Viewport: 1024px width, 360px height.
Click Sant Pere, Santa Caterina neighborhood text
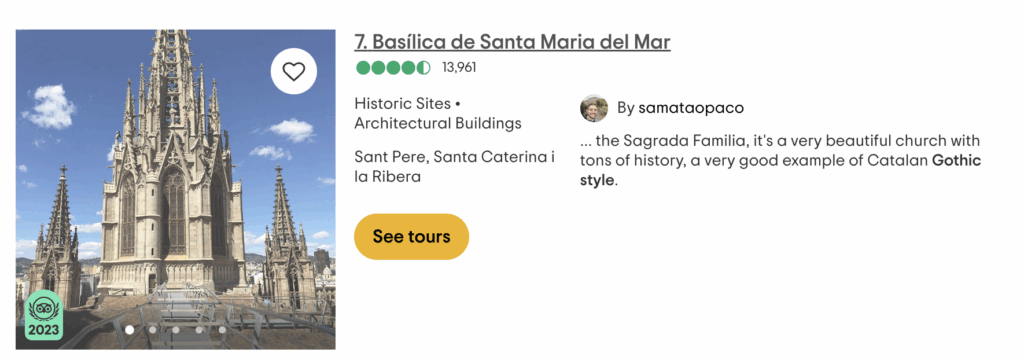point(455,167)
